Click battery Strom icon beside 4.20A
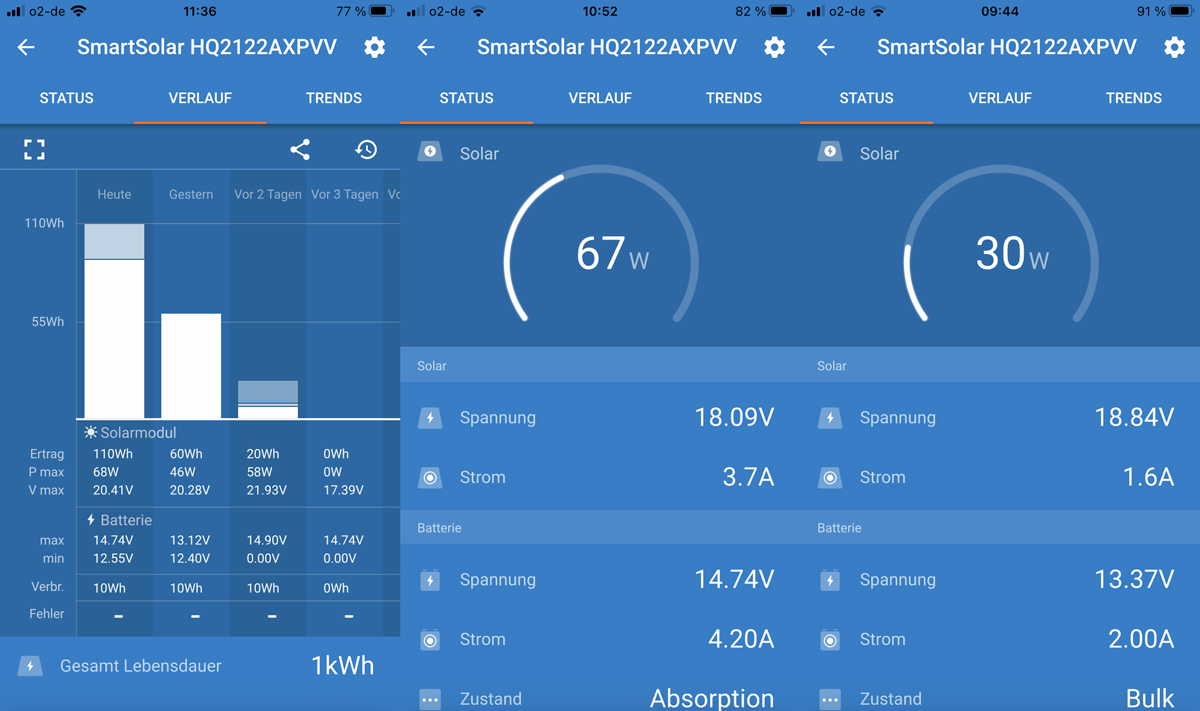The image size is (1200, 711). [x=430, y=640]
